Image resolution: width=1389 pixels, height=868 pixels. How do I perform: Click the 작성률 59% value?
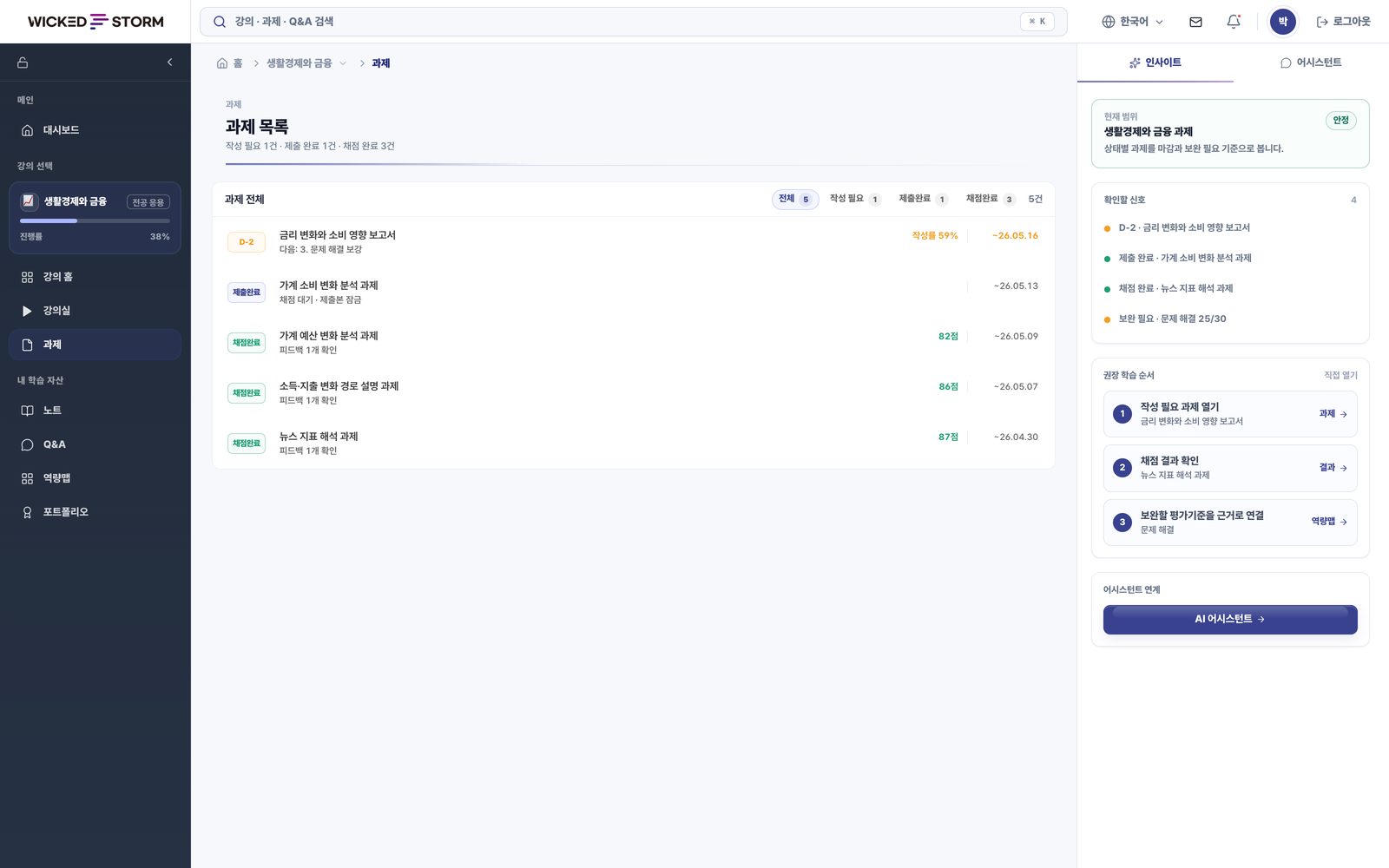point(935,236)
